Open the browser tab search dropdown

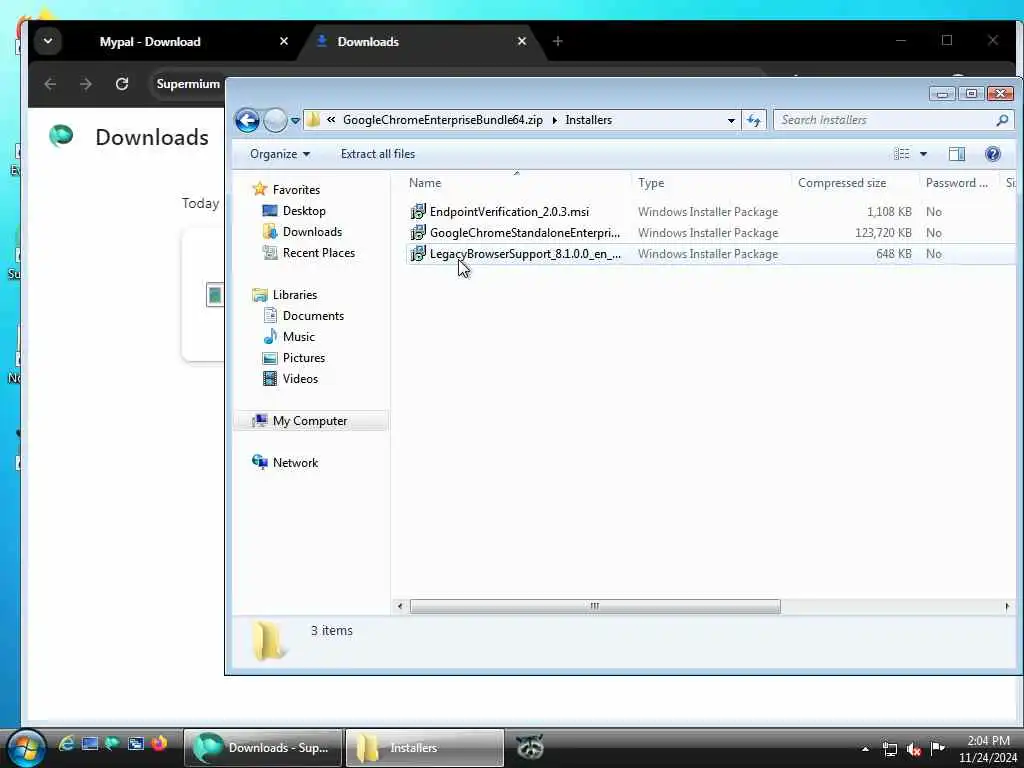click(x=48, y=40)
